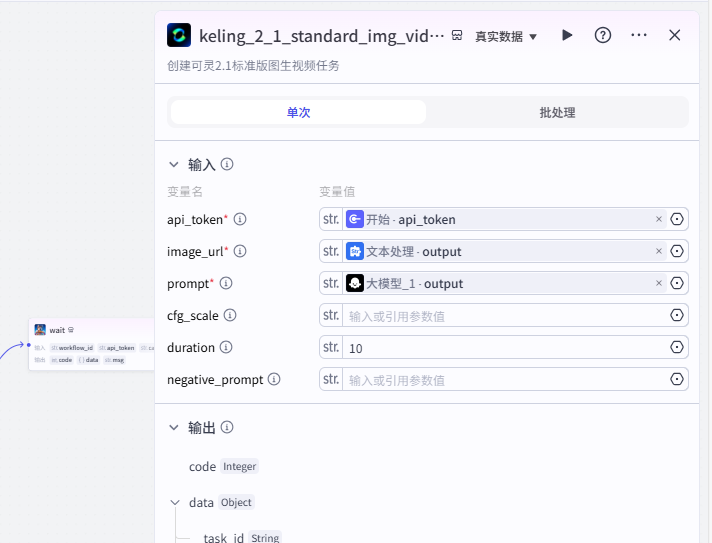The height and width of the screenshot is (543, 712).
Task: Click the str. type selector for negative_prompt
Action: click(x=331, y=379)
